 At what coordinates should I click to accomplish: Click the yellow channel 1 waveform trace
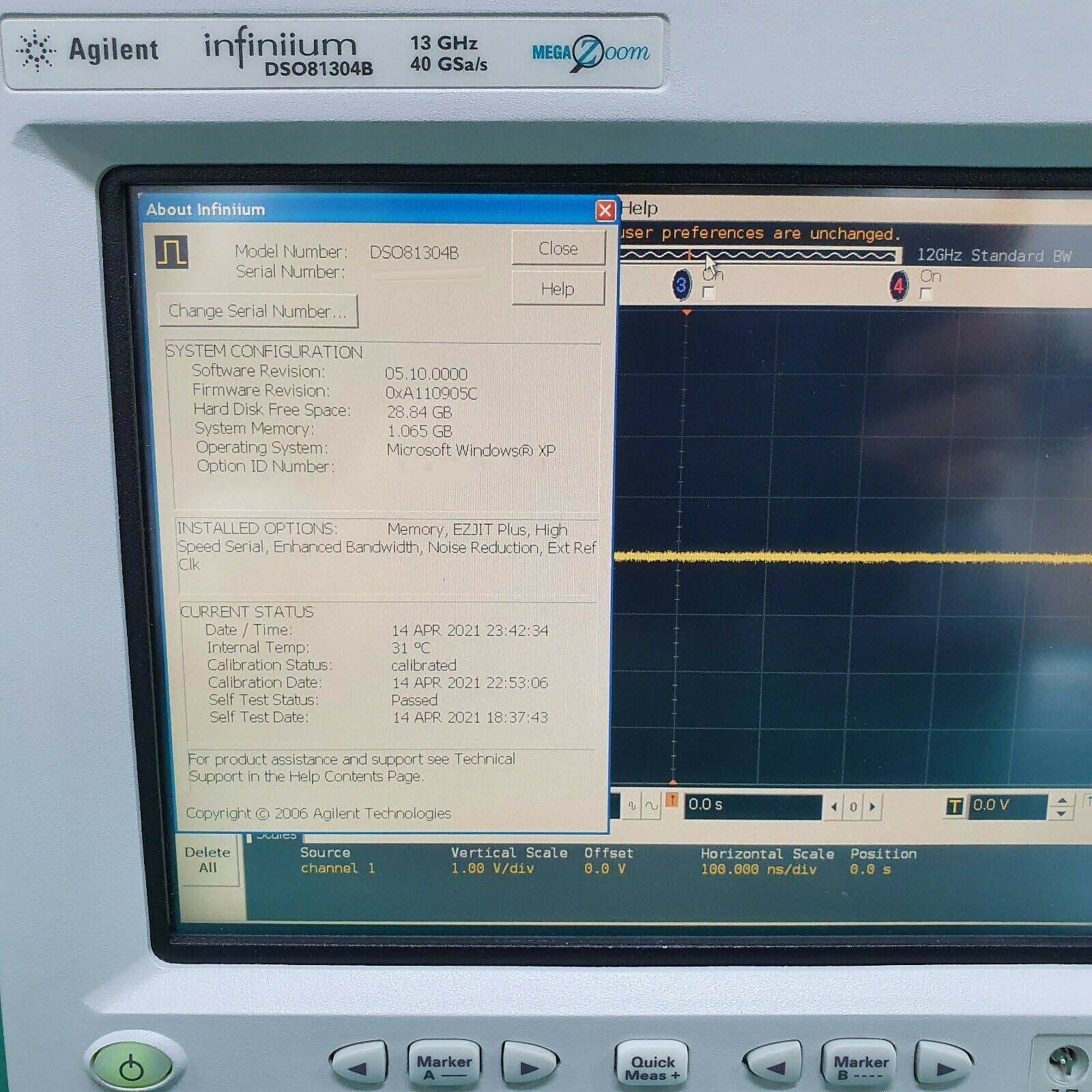853,557
